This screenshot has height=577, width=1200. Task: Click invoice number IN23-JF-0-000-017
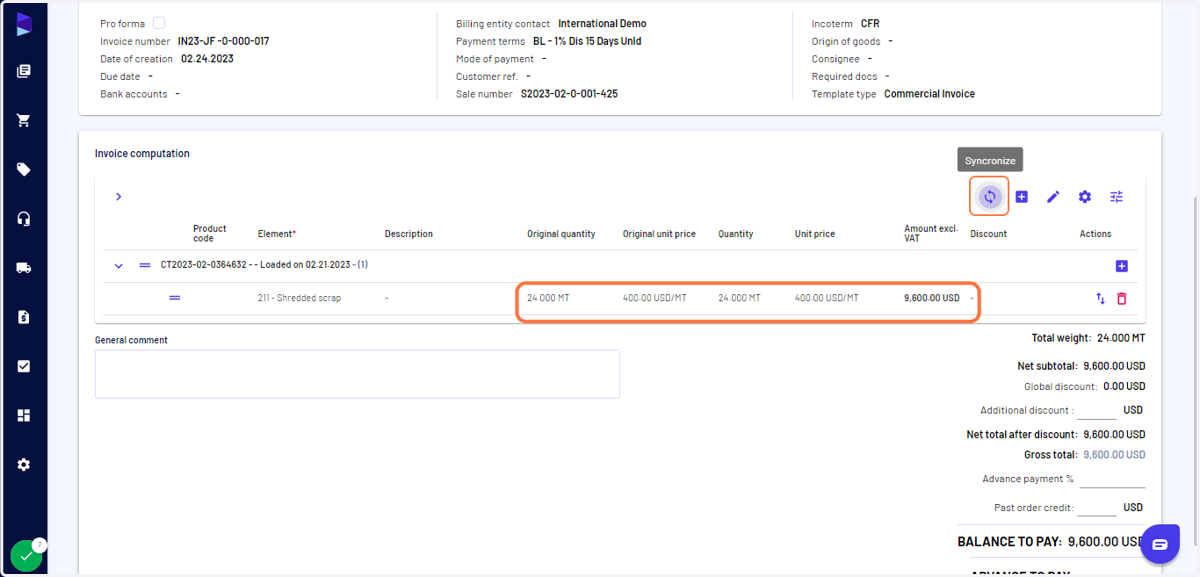pos(223,41)
